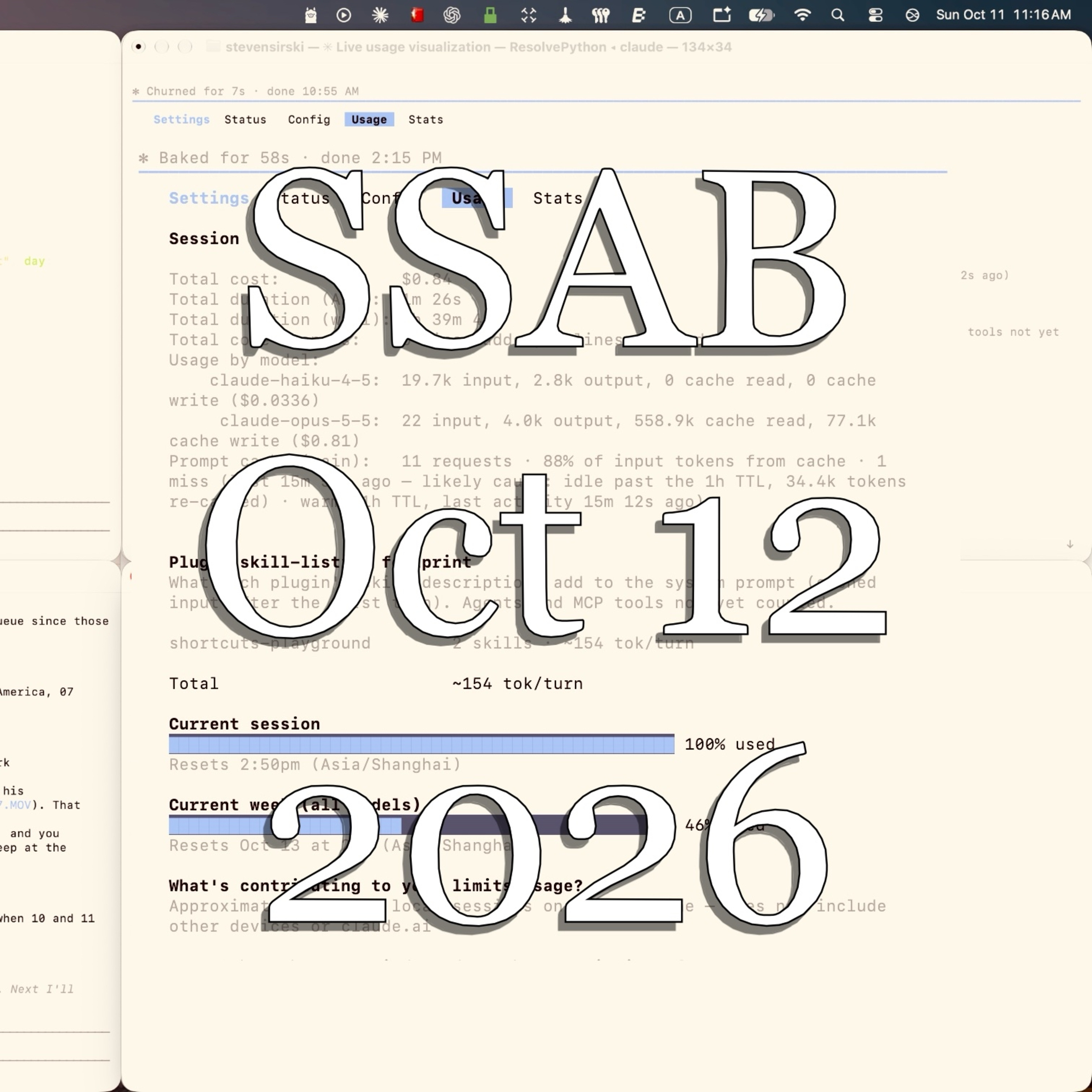This screenshot has height=1092, width=1092.
Task: Open the broom cleaner menu bar icon
Action: [565, 15]
